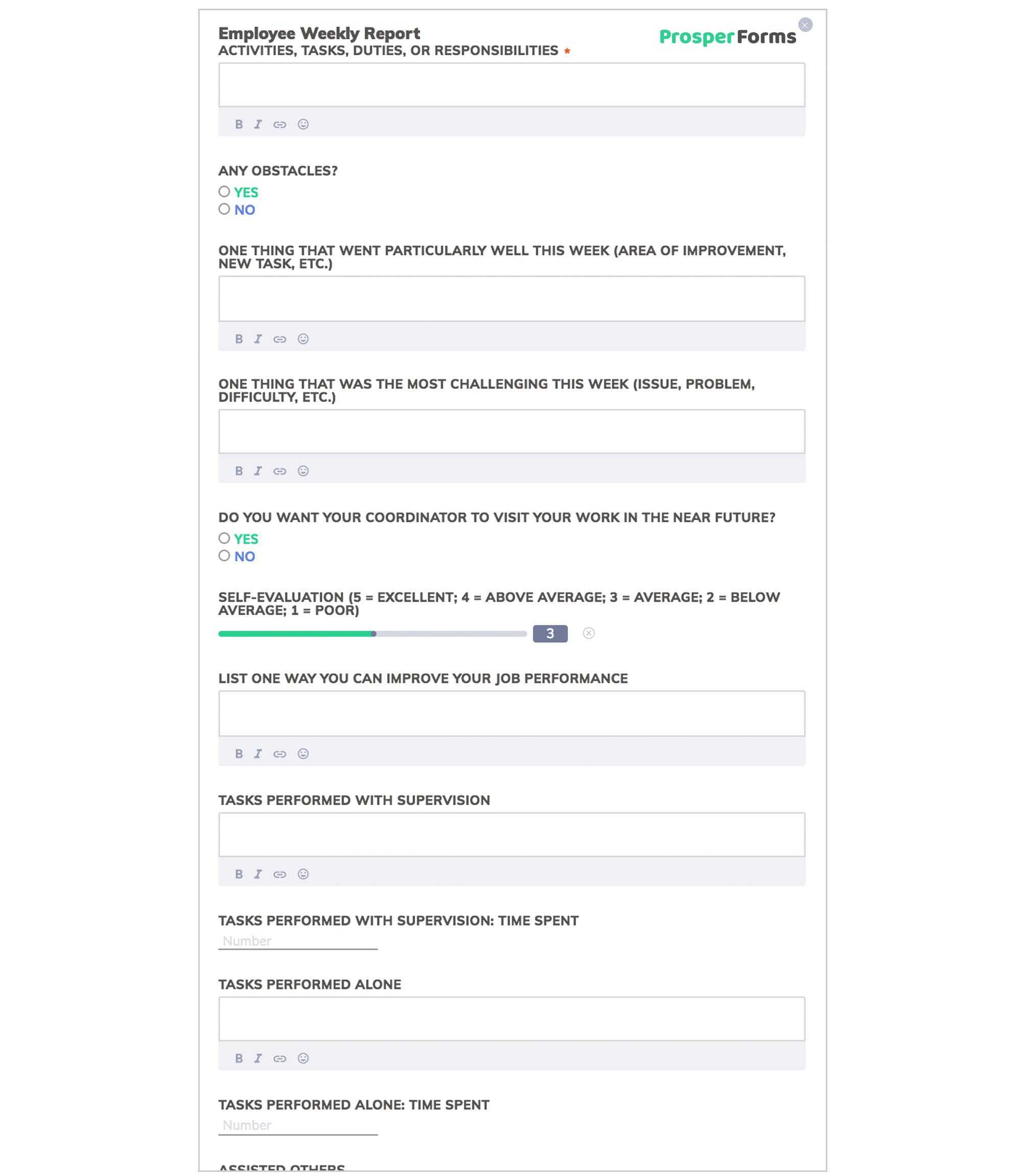Click the Link icon in performance toolbar
Screen dimensions: 1026x1176
[x=279, y=753]
